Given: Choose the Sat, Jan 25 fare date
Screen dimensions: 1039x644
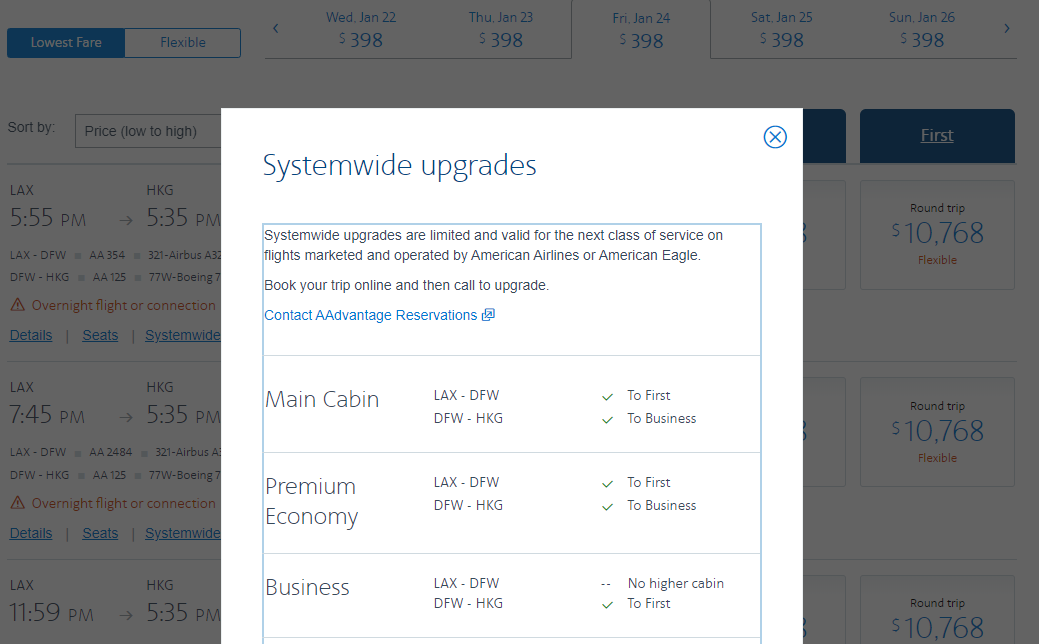Looking at the screenshot, I should [x=781, y=30].
